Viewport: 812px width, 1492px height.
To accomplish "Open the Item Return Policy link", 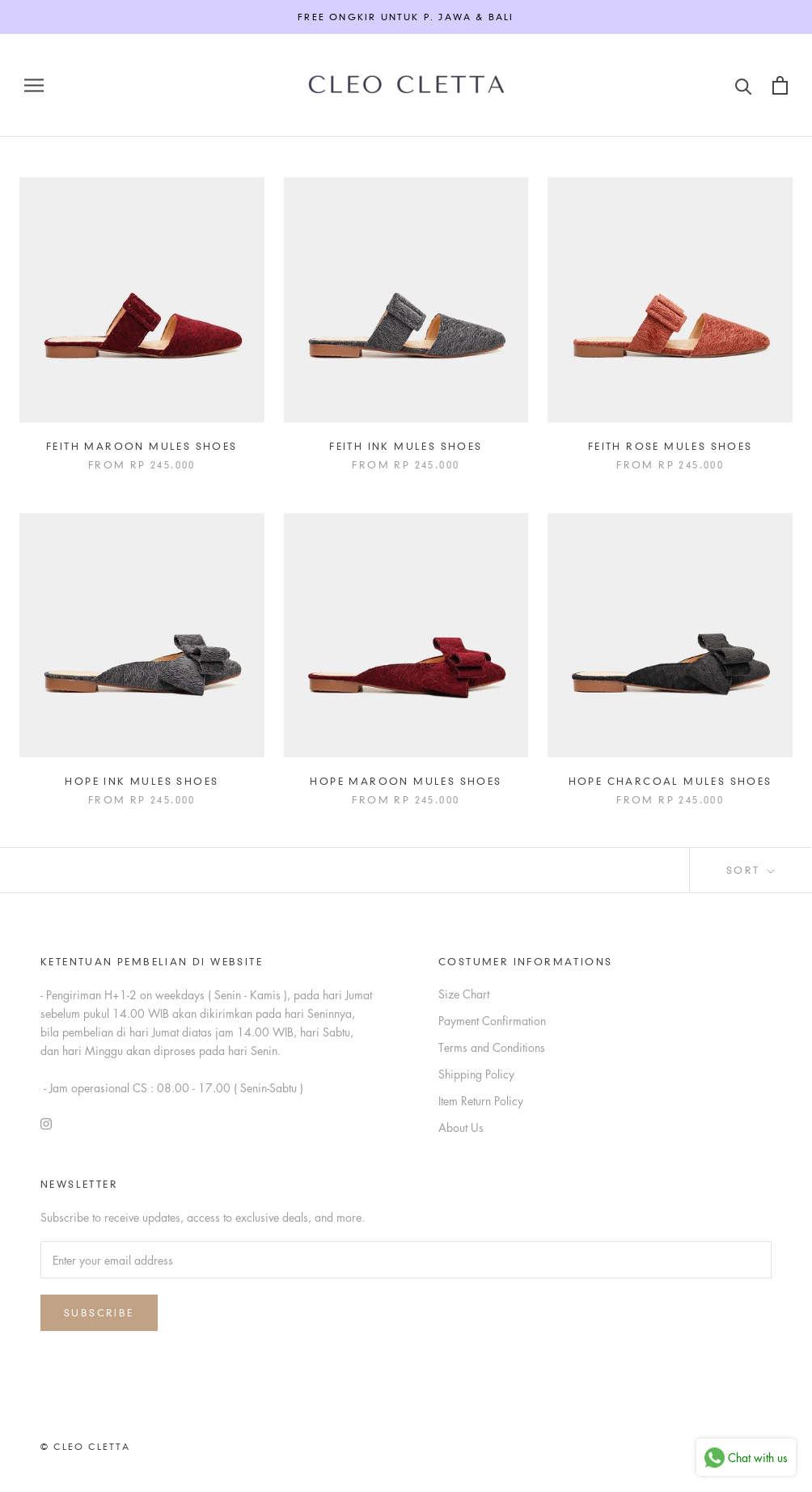I will 480,1101.
